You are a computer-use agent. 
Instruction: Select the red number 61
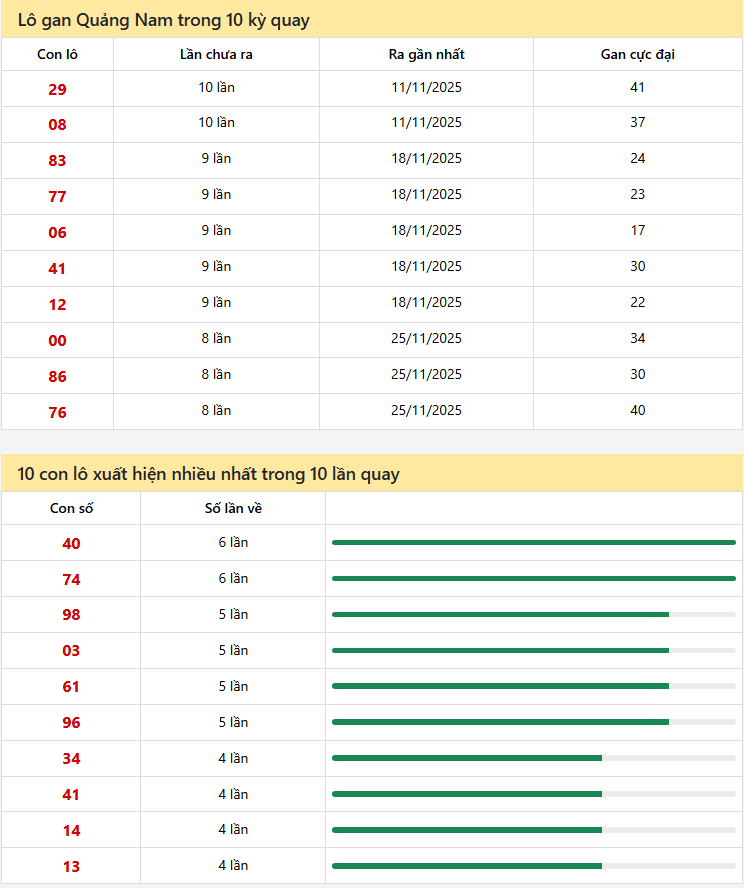(x=71, y=687)
